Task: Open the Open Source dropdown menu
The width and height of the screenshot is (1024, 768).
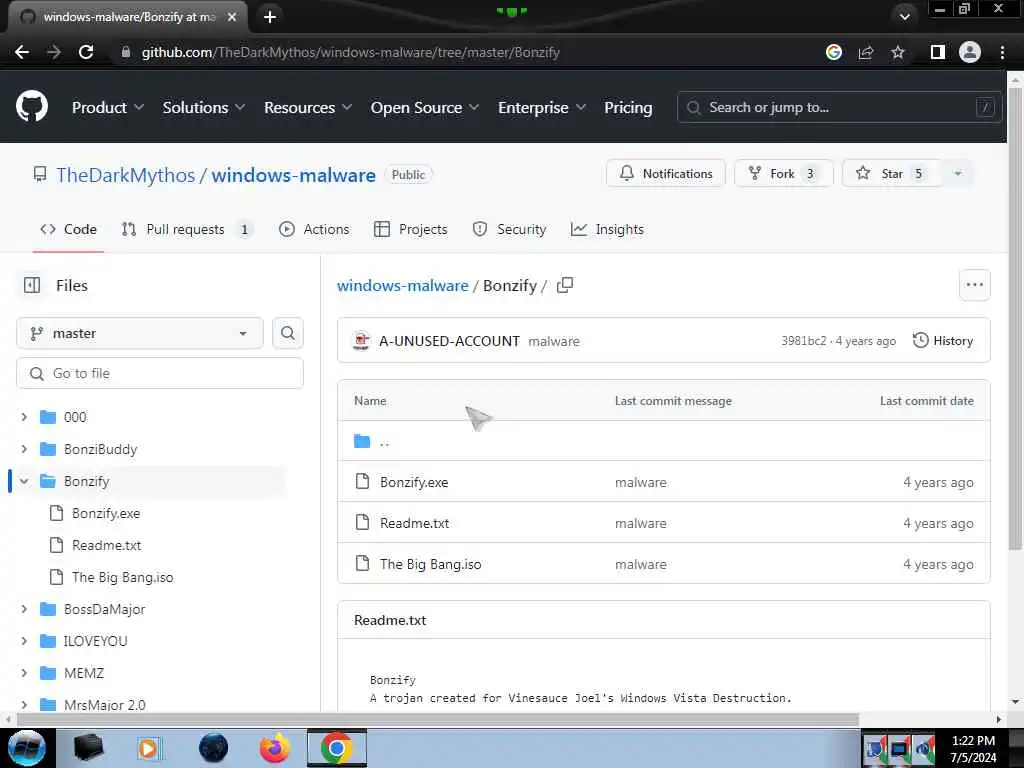Action: 424,107
